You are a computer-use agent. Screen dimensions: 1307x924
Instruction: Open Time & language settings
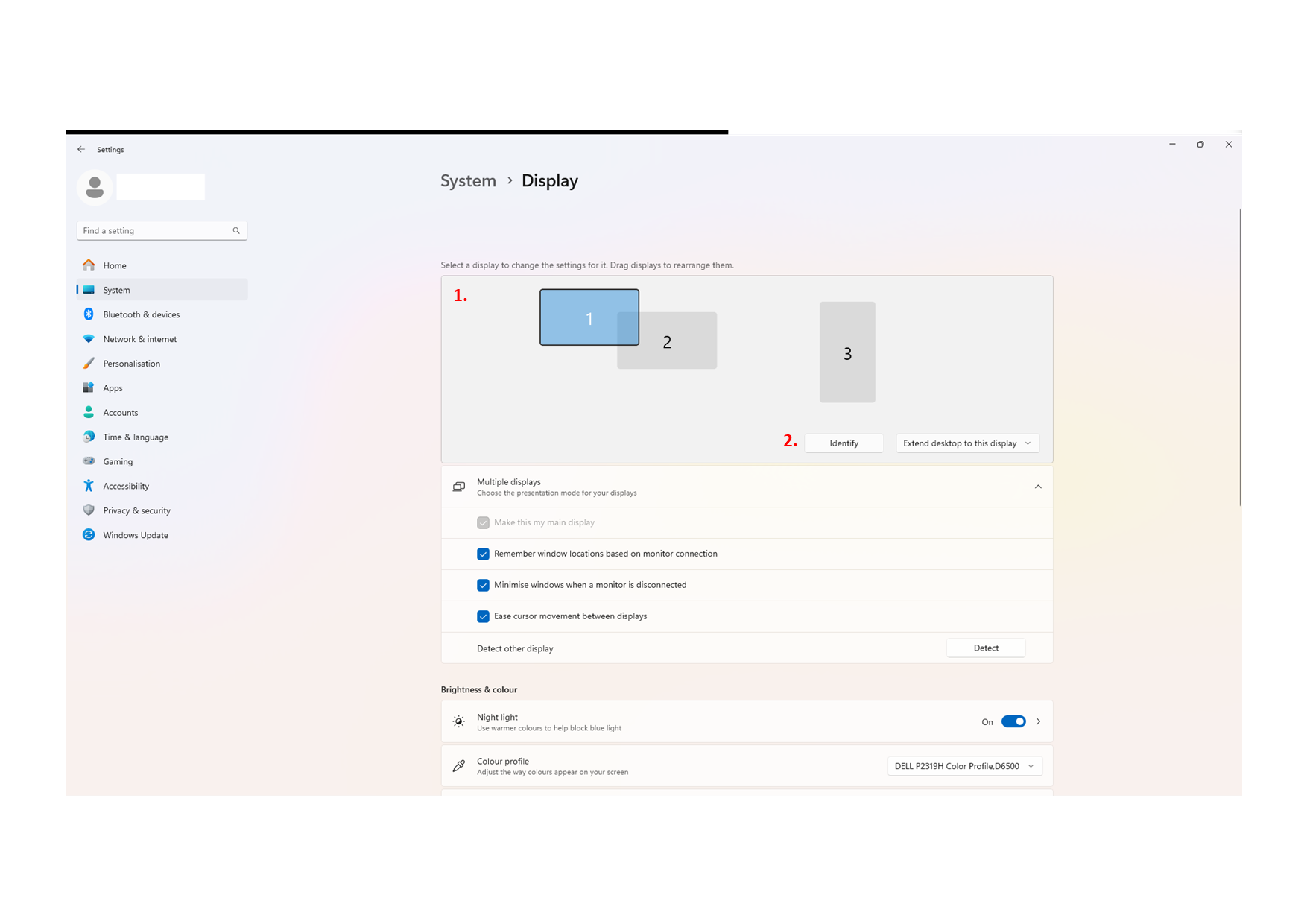point(136,437)
